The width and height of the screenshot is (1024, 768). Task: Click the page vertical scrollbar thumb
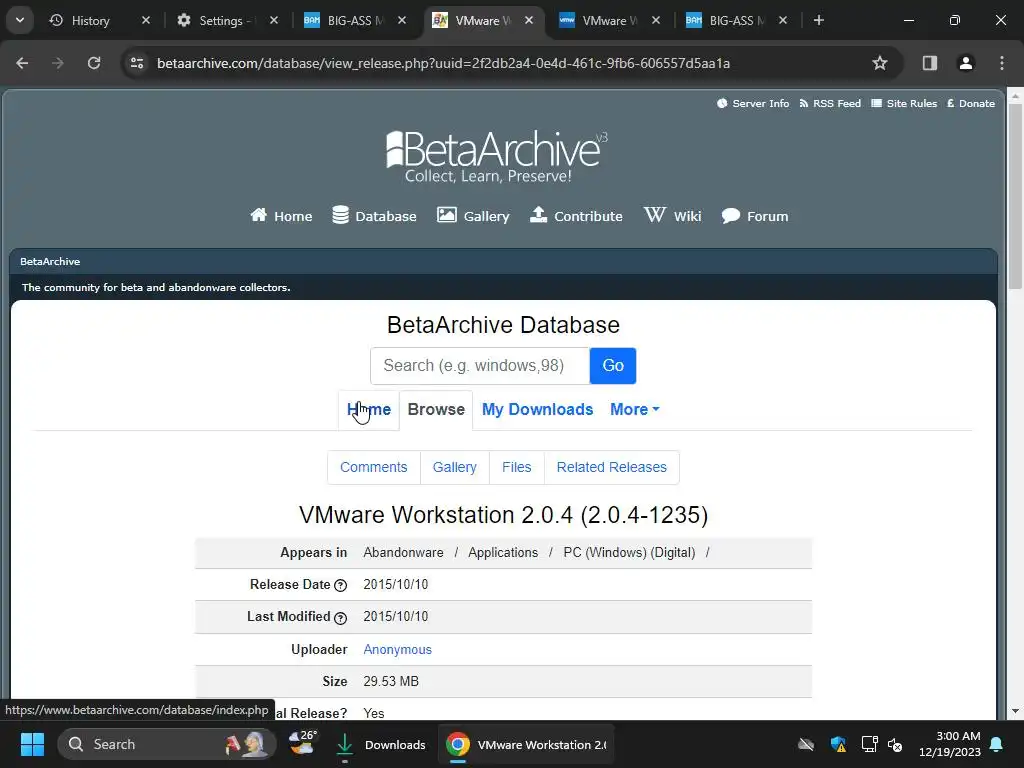click(1015, 196)
